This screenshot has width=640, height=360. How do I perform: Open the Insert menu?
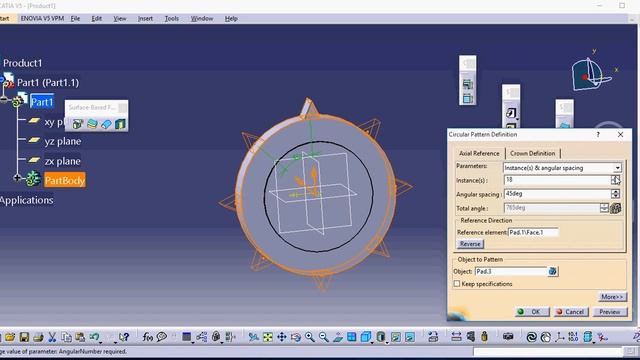tap(145, 19)
